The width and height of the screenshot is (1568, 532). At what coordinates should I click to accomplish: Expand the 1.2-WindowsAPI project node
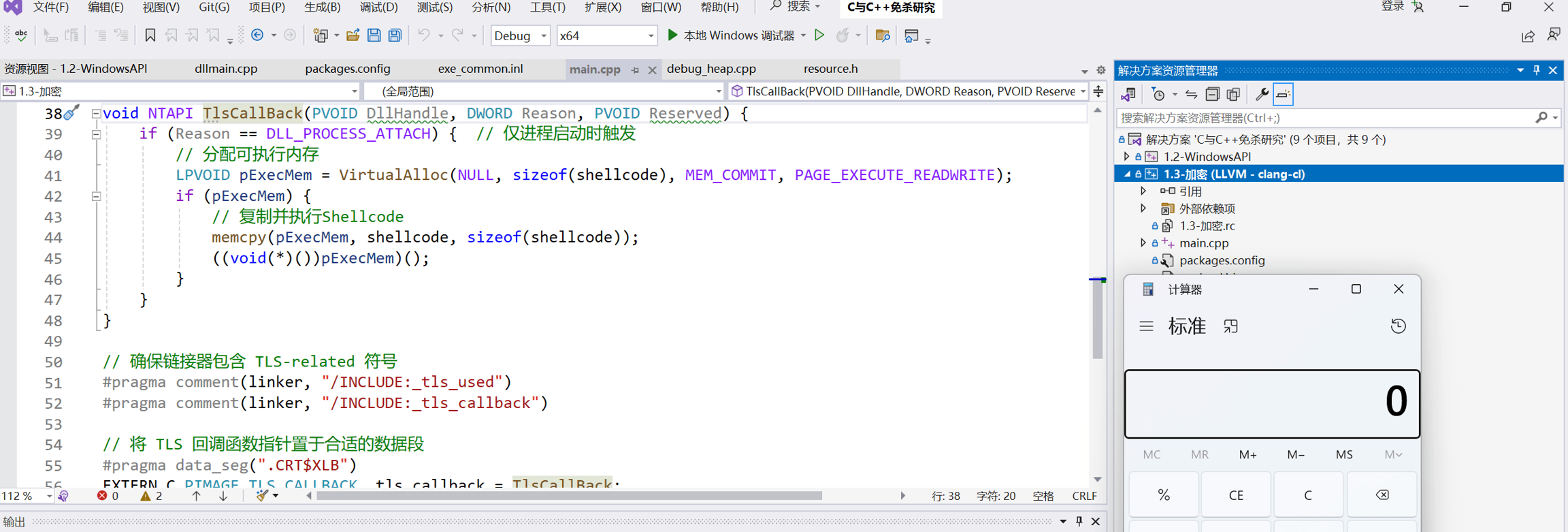pos(1127,157)
